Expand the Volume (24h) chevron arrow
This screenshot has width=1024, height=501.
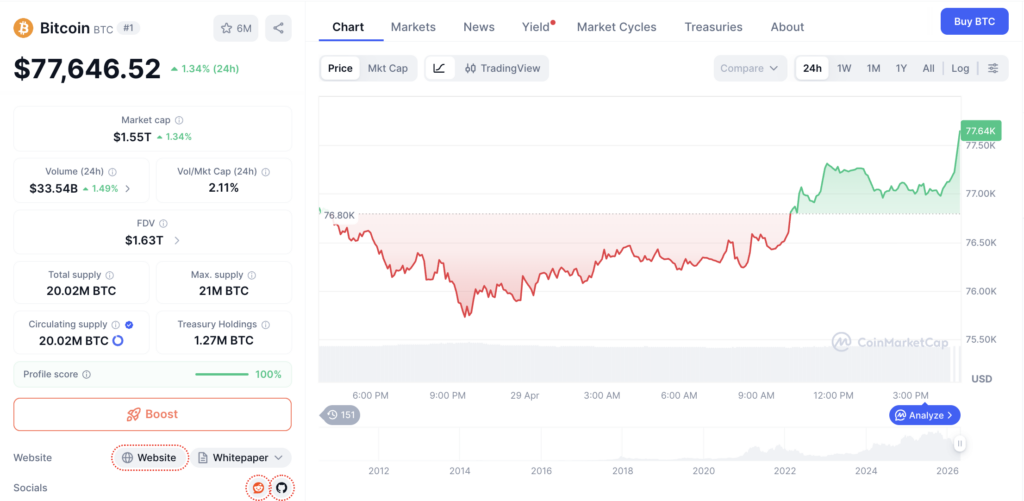(127, 189)
